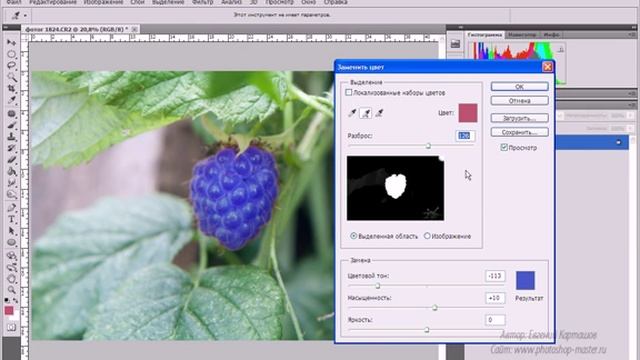Select the Quick Selection tool

pos(11,77)
